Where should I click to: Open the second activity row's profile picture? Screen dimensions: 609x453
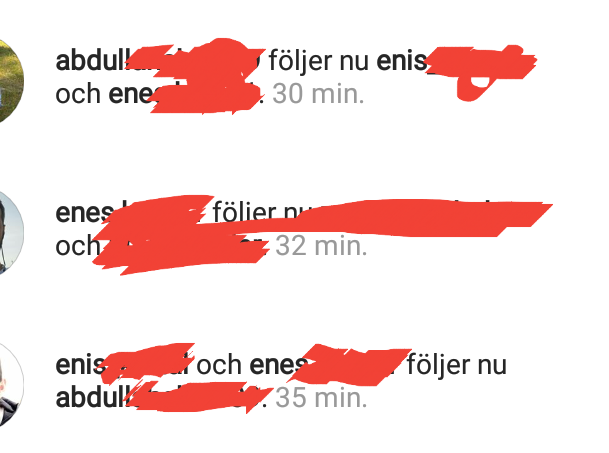tap(11, 232)
